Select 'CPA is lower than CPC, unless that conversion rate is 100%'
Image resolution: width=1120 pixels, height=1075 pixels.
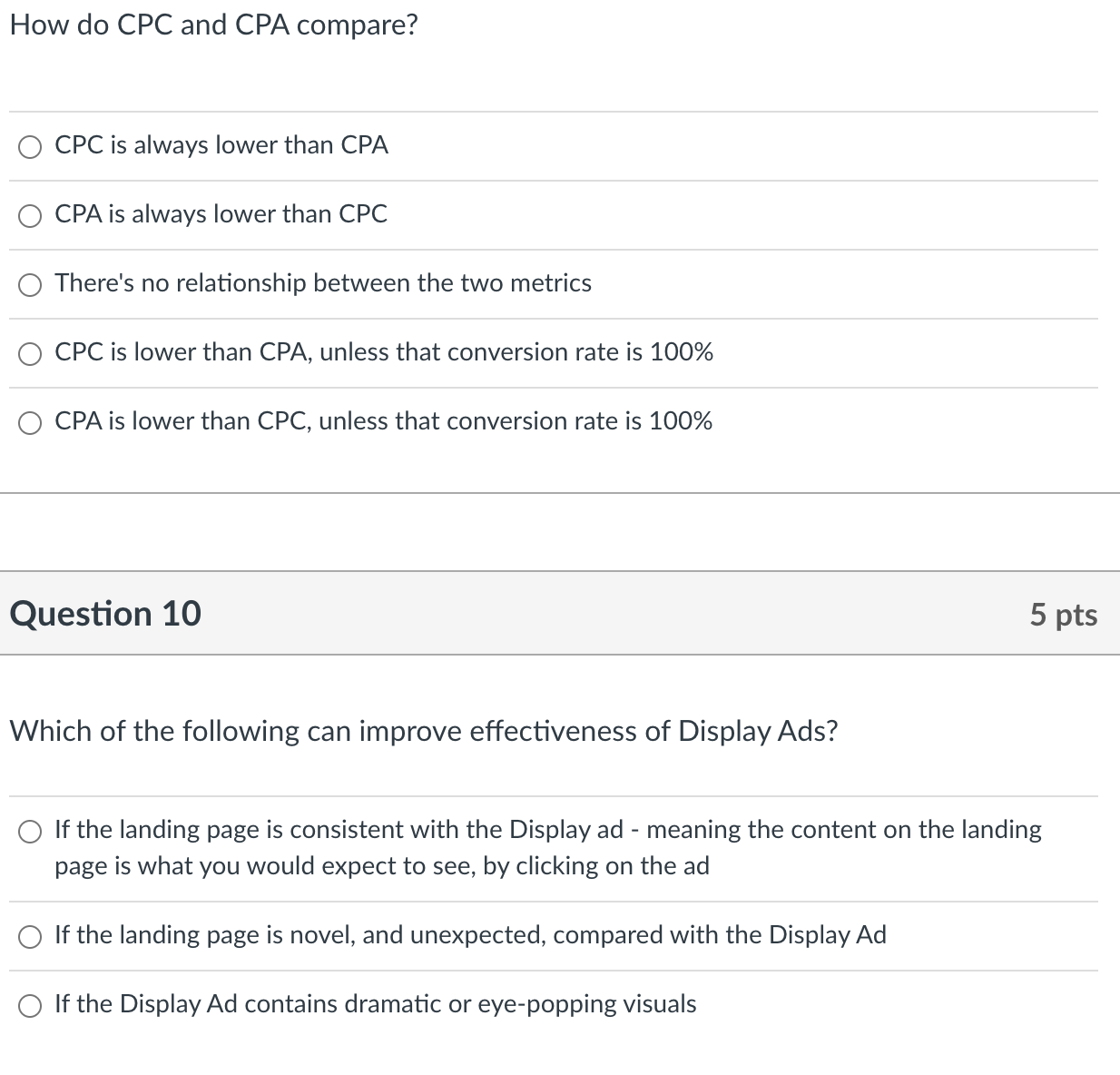30,422
